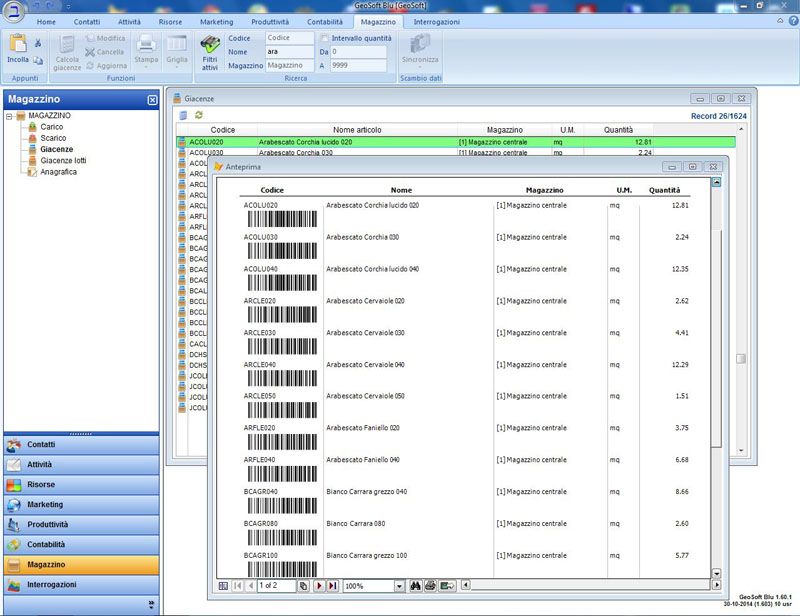Go to next page in Anteprima

(319, 585)
